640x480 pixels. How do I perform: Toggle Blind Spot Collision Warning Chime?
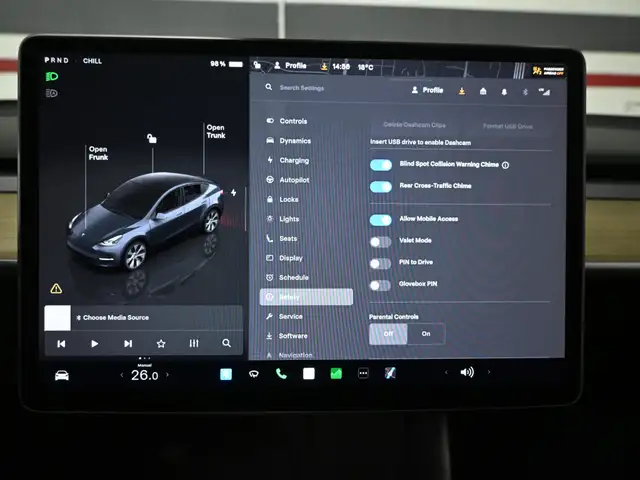(381, 165)
